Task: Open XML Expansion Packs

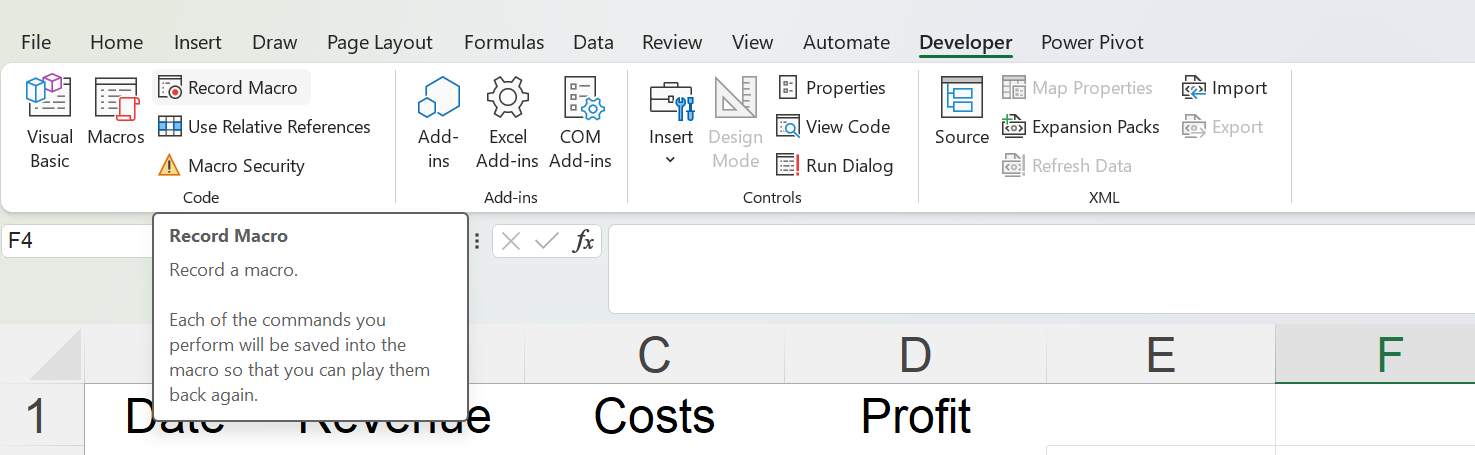Action: pyautogui.click(x=1081, y=127)
